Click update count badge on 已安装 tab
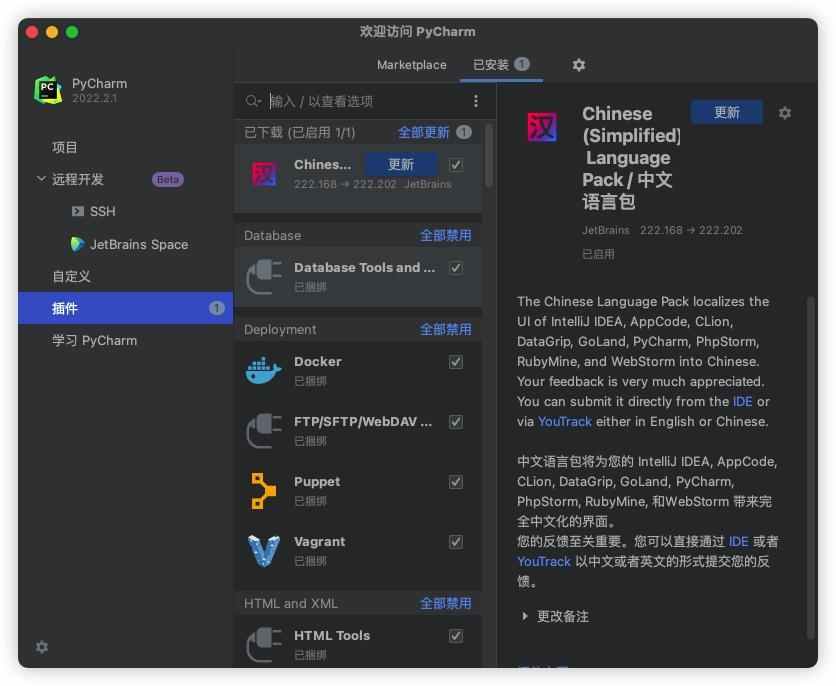This screenshot has height=686, width=836. [x=522, y=64]
